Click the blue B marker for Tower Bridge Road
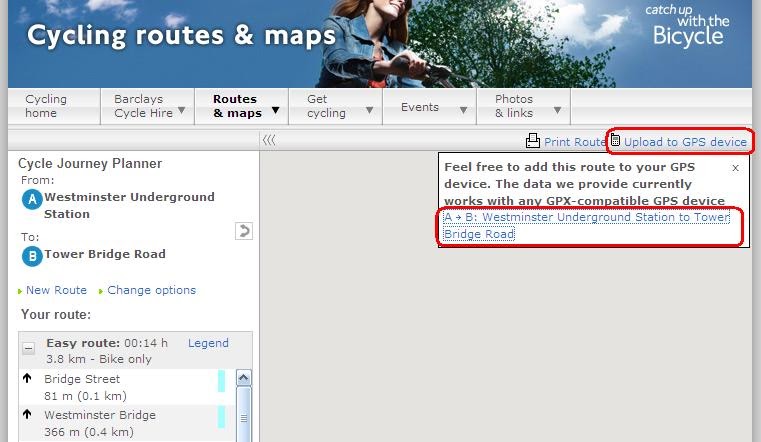The image size is (761, 442). [32, 256]
